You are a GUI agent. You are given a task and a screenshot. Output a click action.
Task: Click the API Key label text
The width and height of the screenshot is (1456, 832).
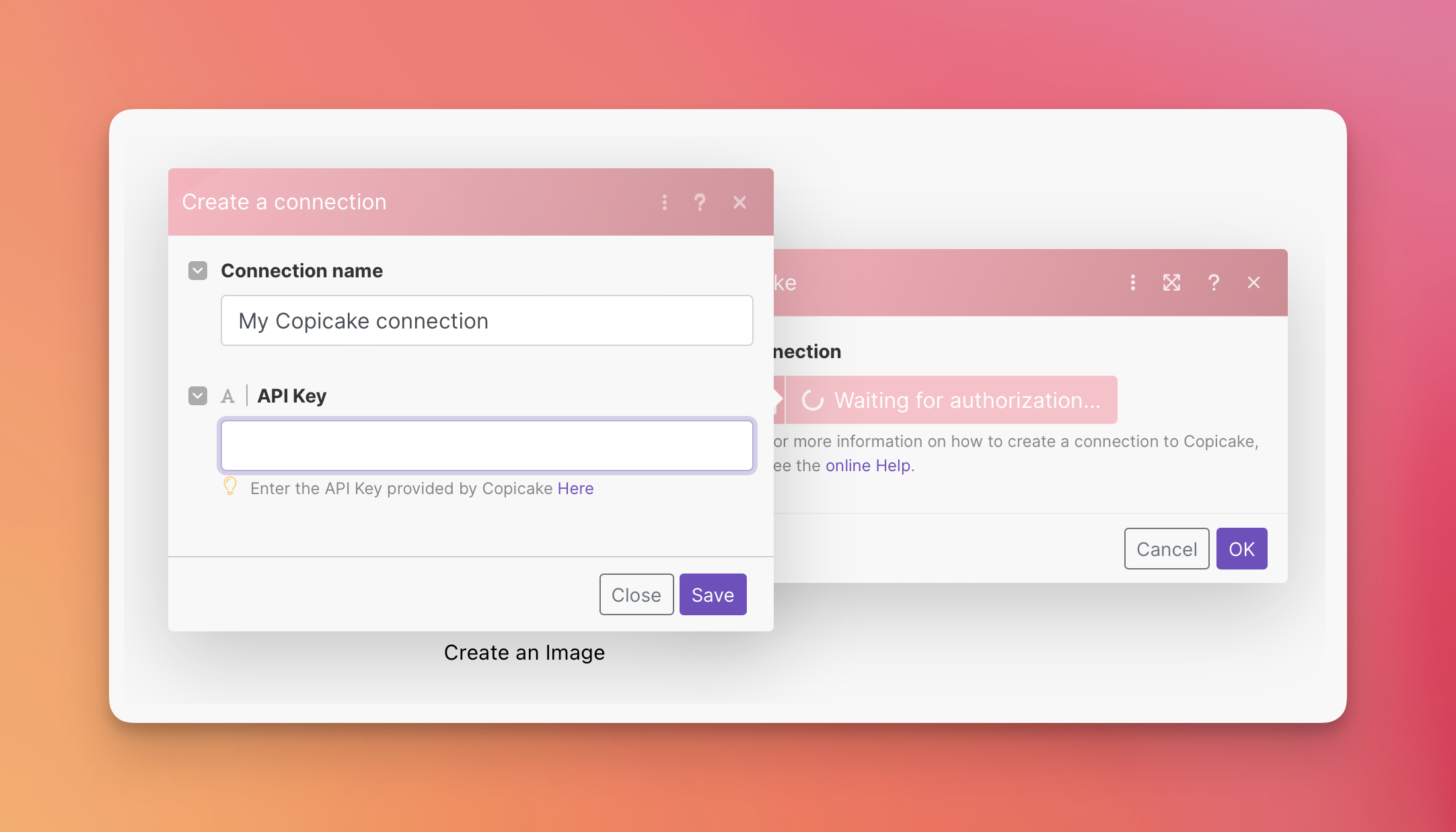(291, 396)
